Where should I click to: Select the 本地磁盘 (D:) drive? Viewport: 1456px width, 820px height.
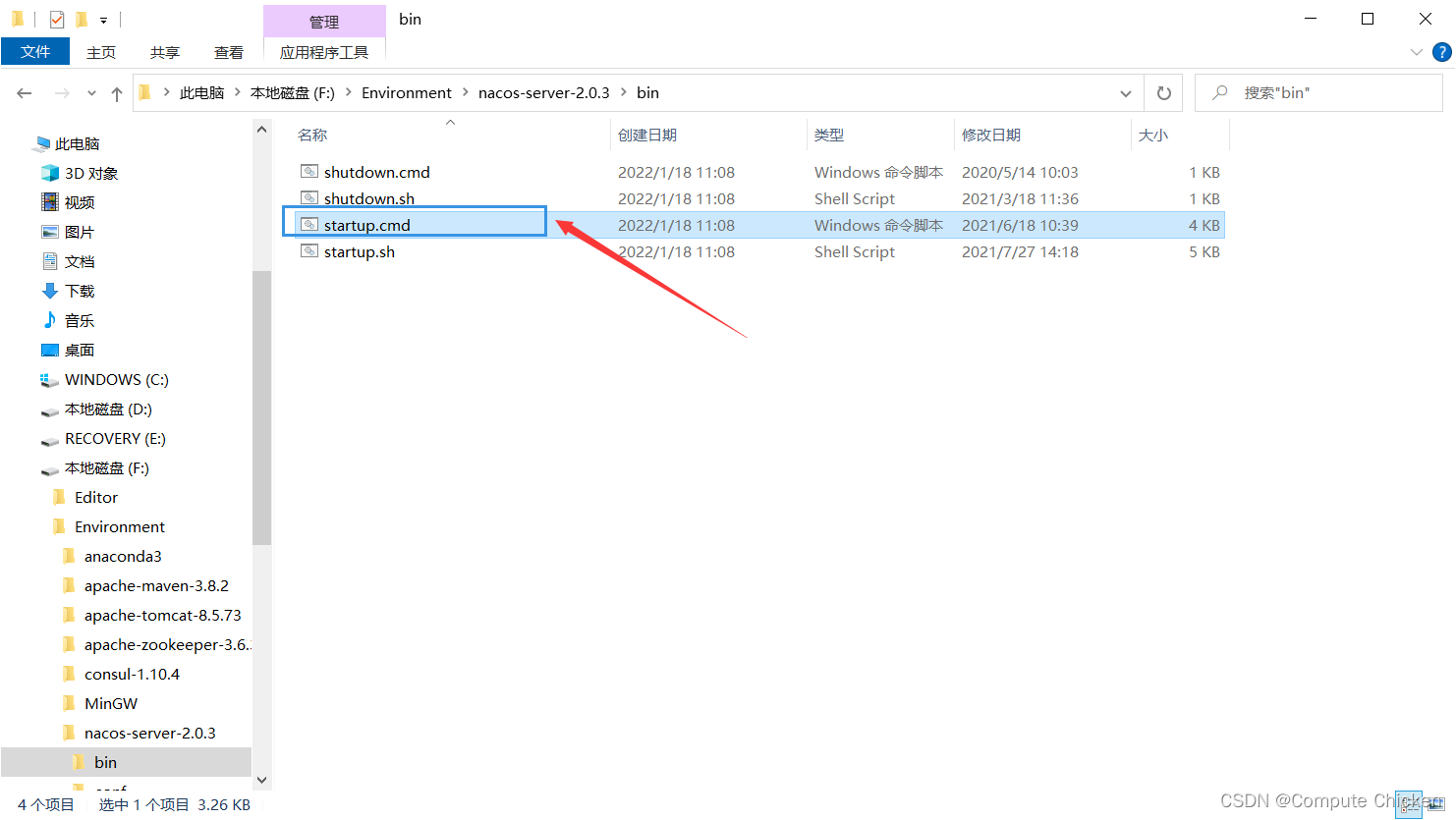108,410
